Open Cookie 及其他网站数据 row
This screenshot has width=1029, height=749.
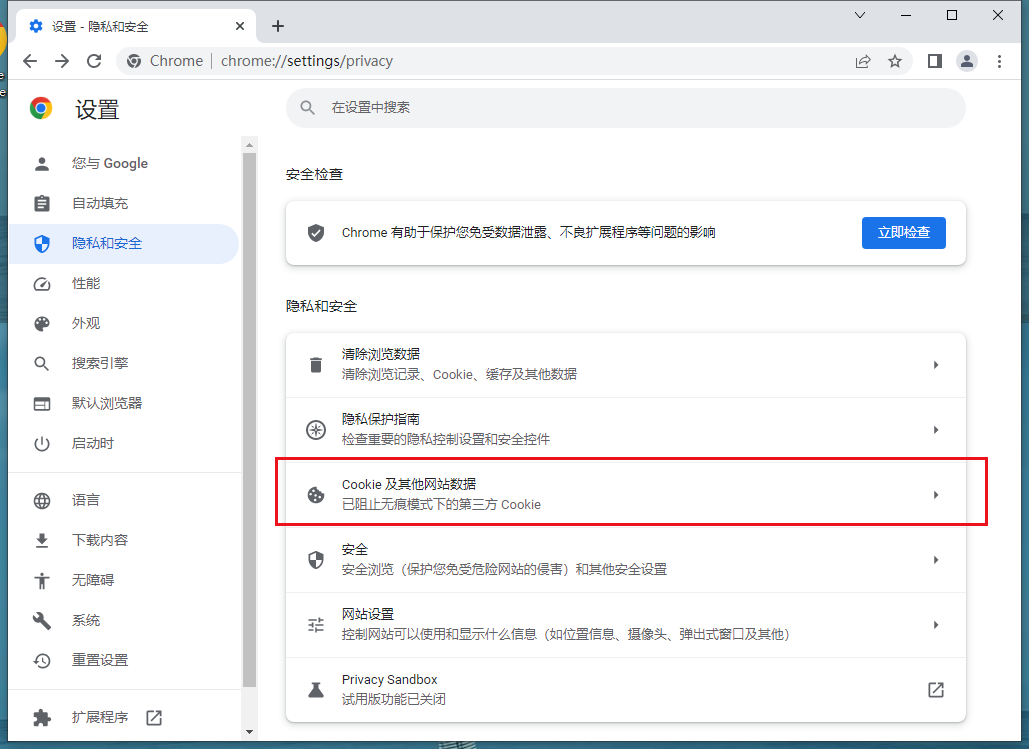coord(625,494)
